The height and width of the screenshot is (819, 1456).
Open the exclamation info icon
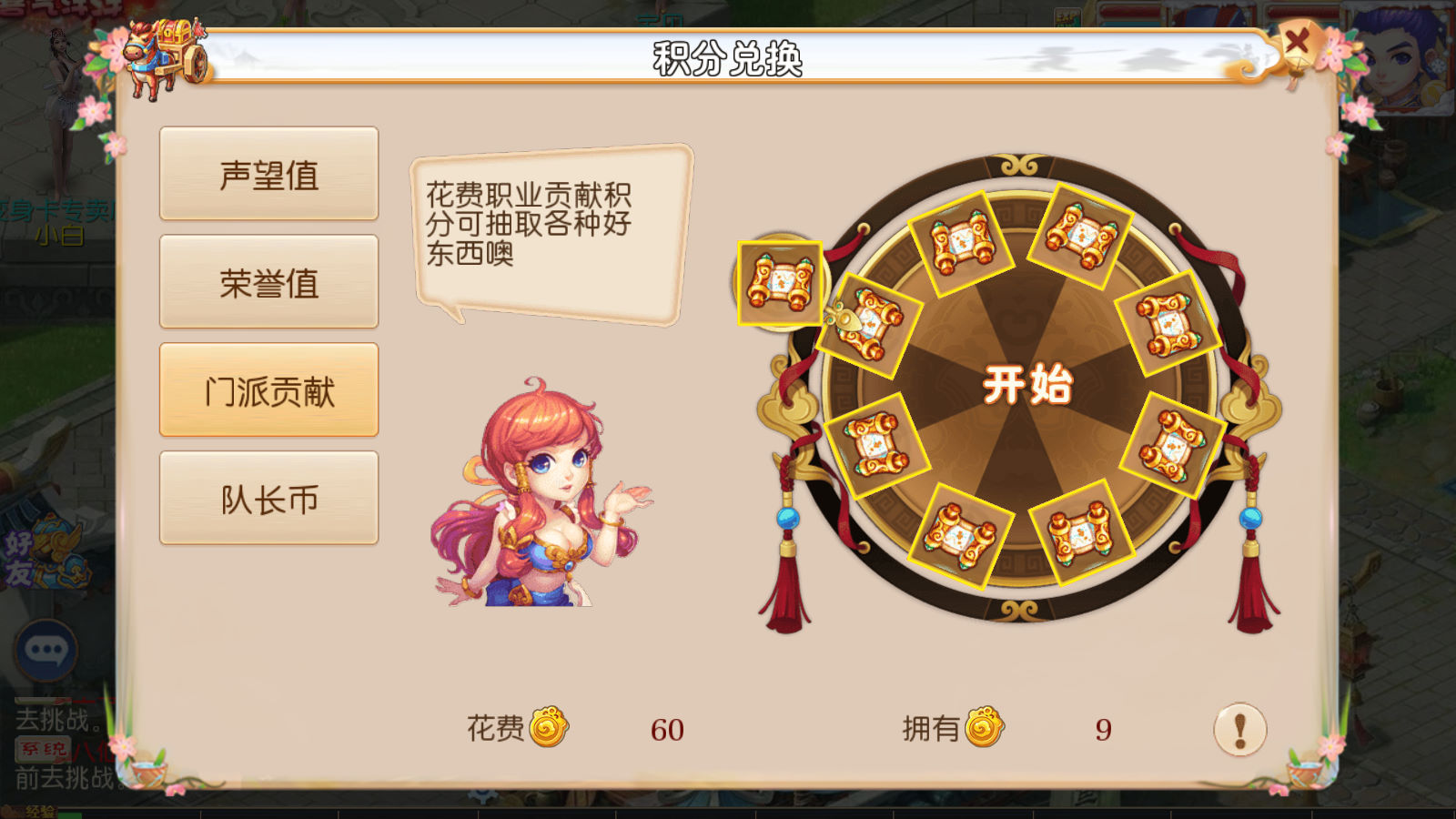[x=1239, y=729]
